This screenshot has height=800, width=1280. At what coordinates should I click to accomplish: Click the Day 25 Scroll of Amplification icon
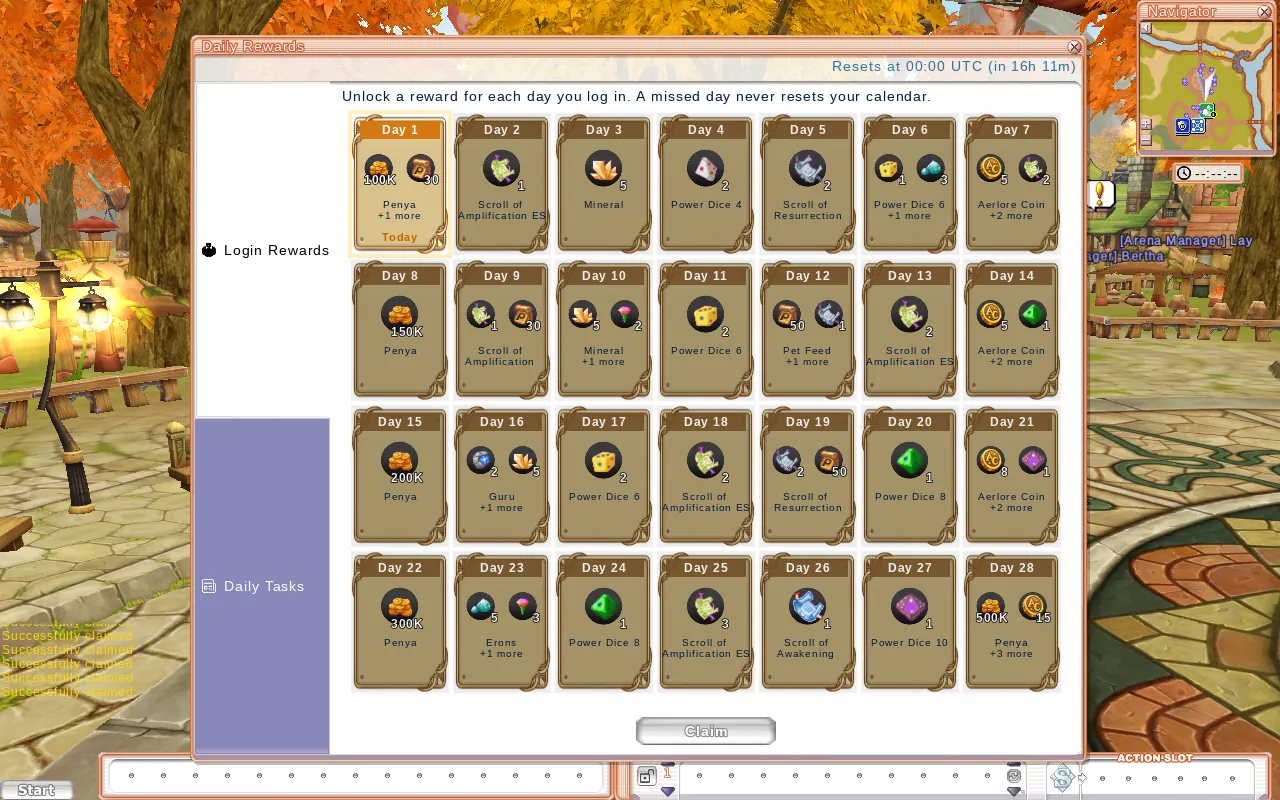pyautogui.click(x=705, y=607)
